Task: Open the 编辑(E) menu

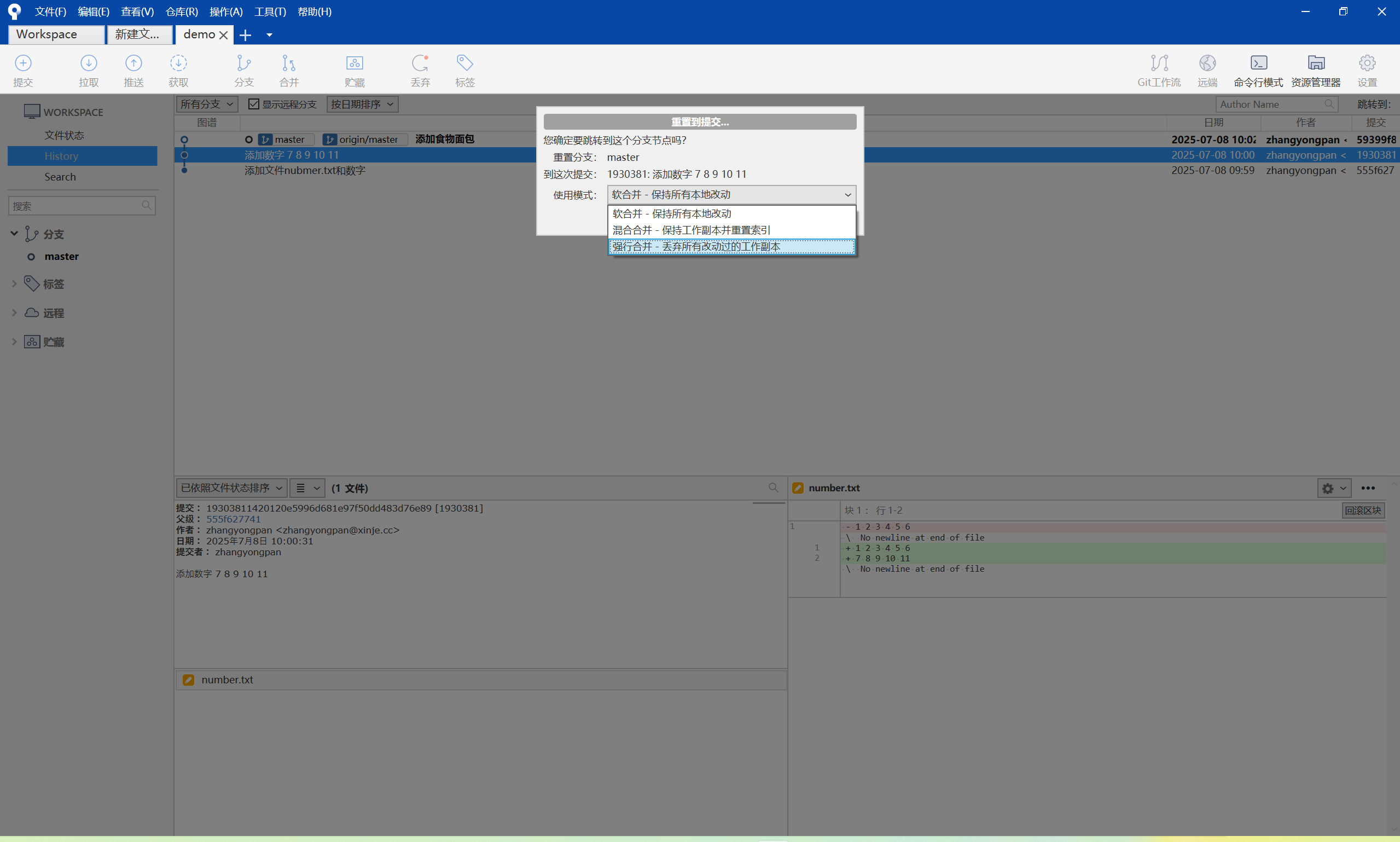Action: [94, 11]
